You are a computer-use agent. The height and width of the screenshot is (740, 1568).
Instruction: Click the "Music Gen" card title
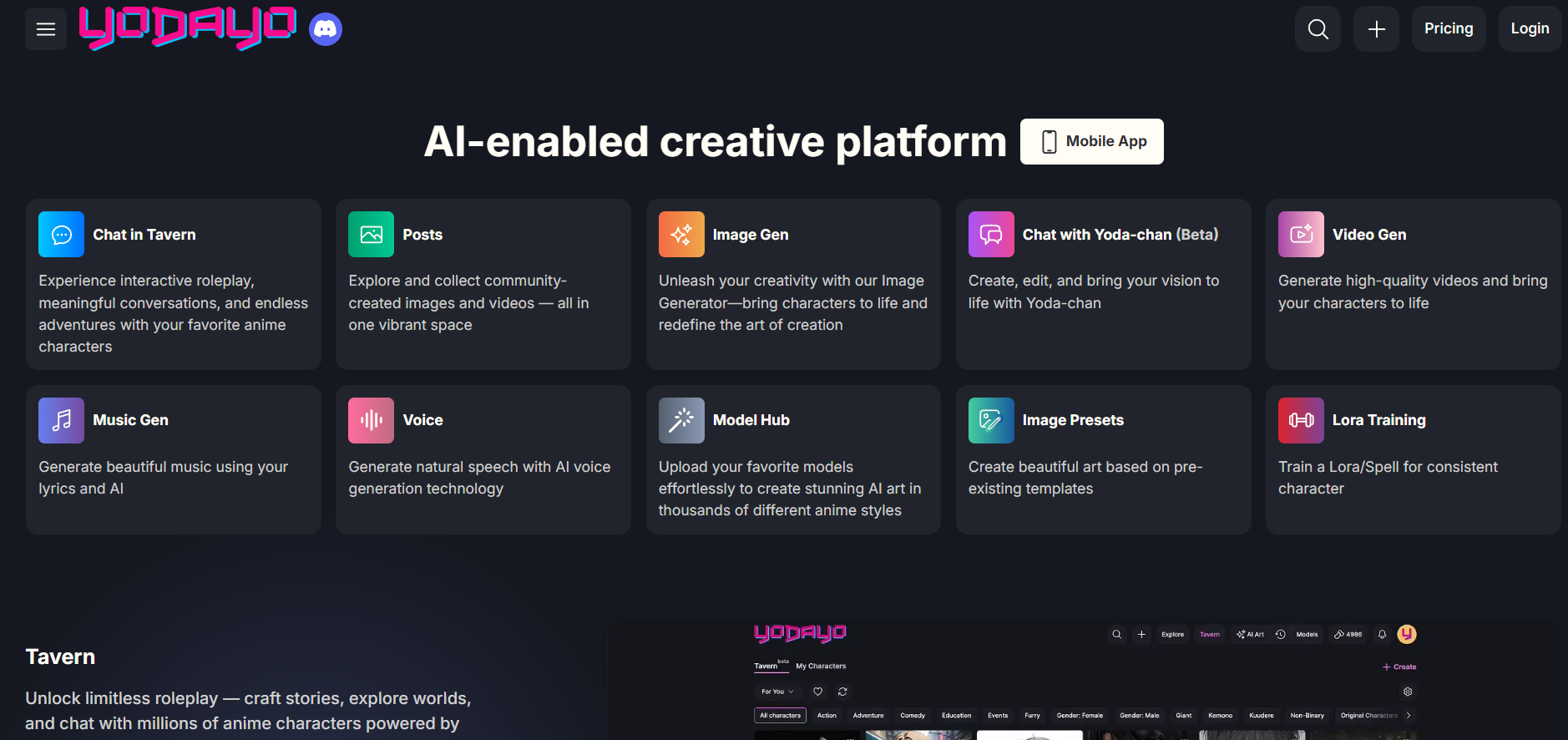click(x=130, y=420)
